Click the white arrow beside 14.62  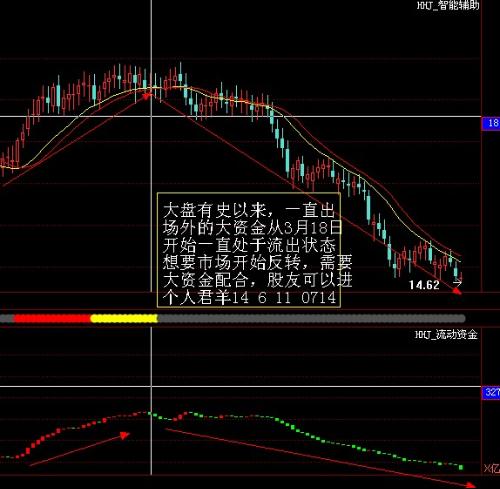(457, 283)
